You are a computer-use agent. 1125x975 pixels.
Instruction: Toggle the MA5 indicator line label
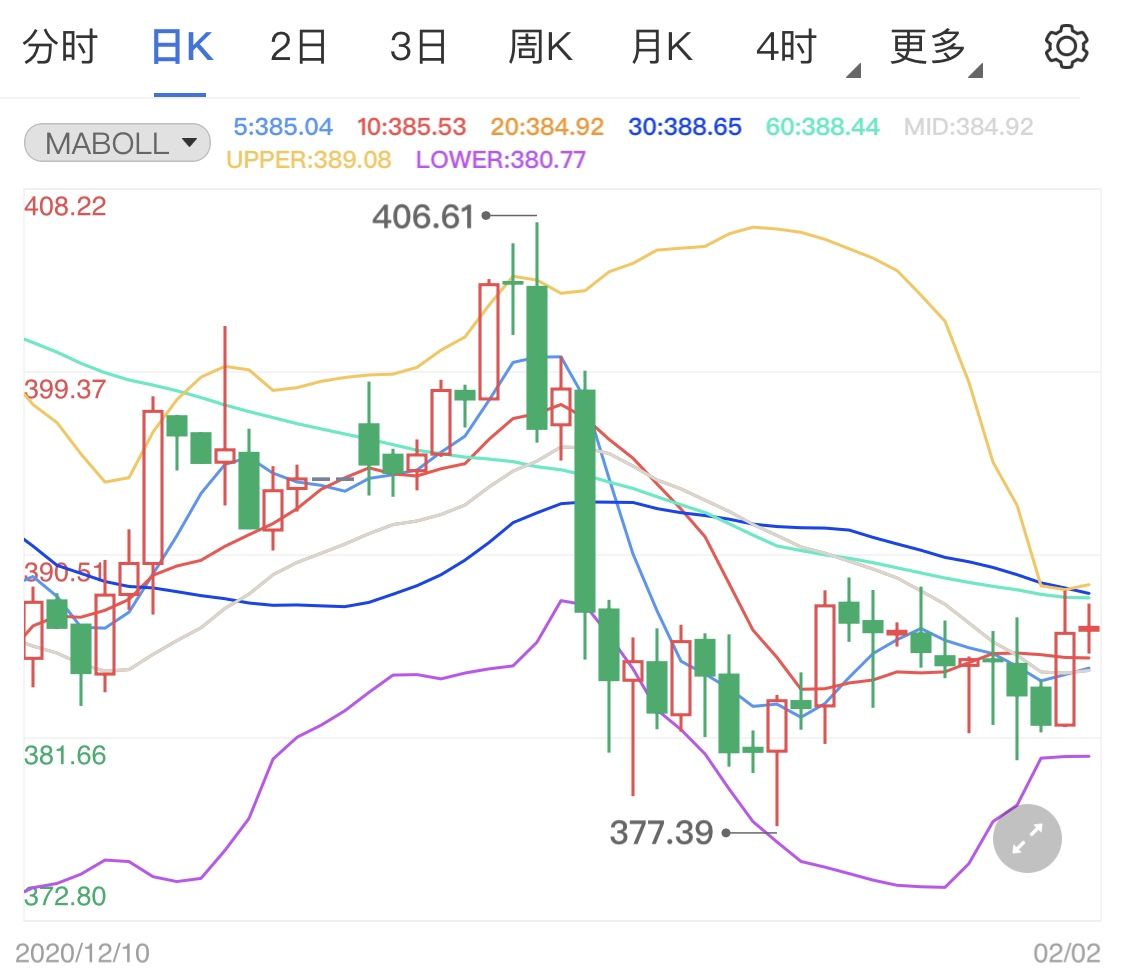[x=282, y=127]
